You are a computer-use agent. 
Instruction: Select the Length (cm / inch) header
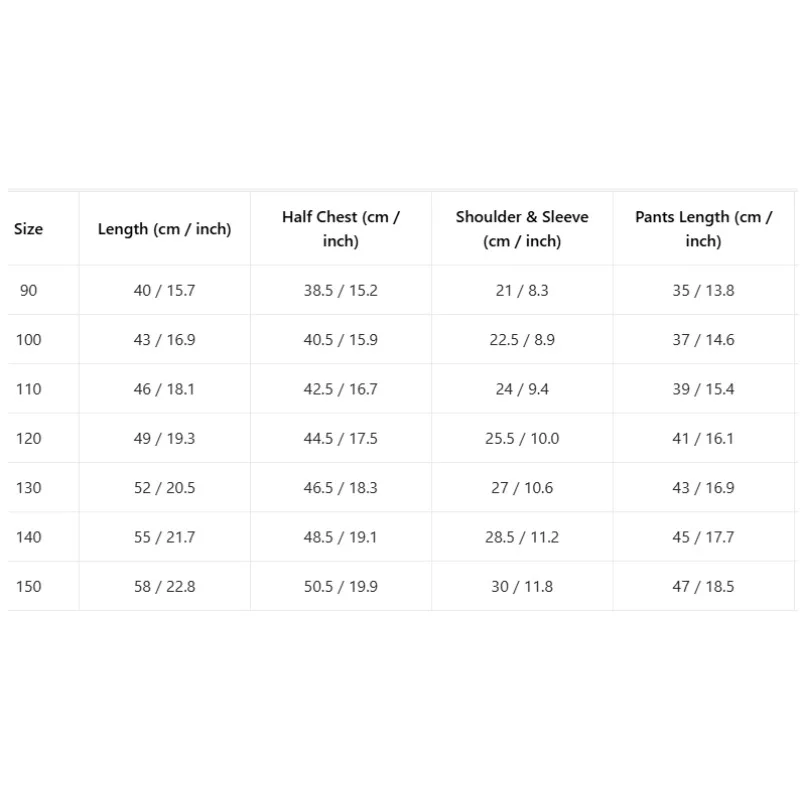pyautogui.click(x=164, y=229)
